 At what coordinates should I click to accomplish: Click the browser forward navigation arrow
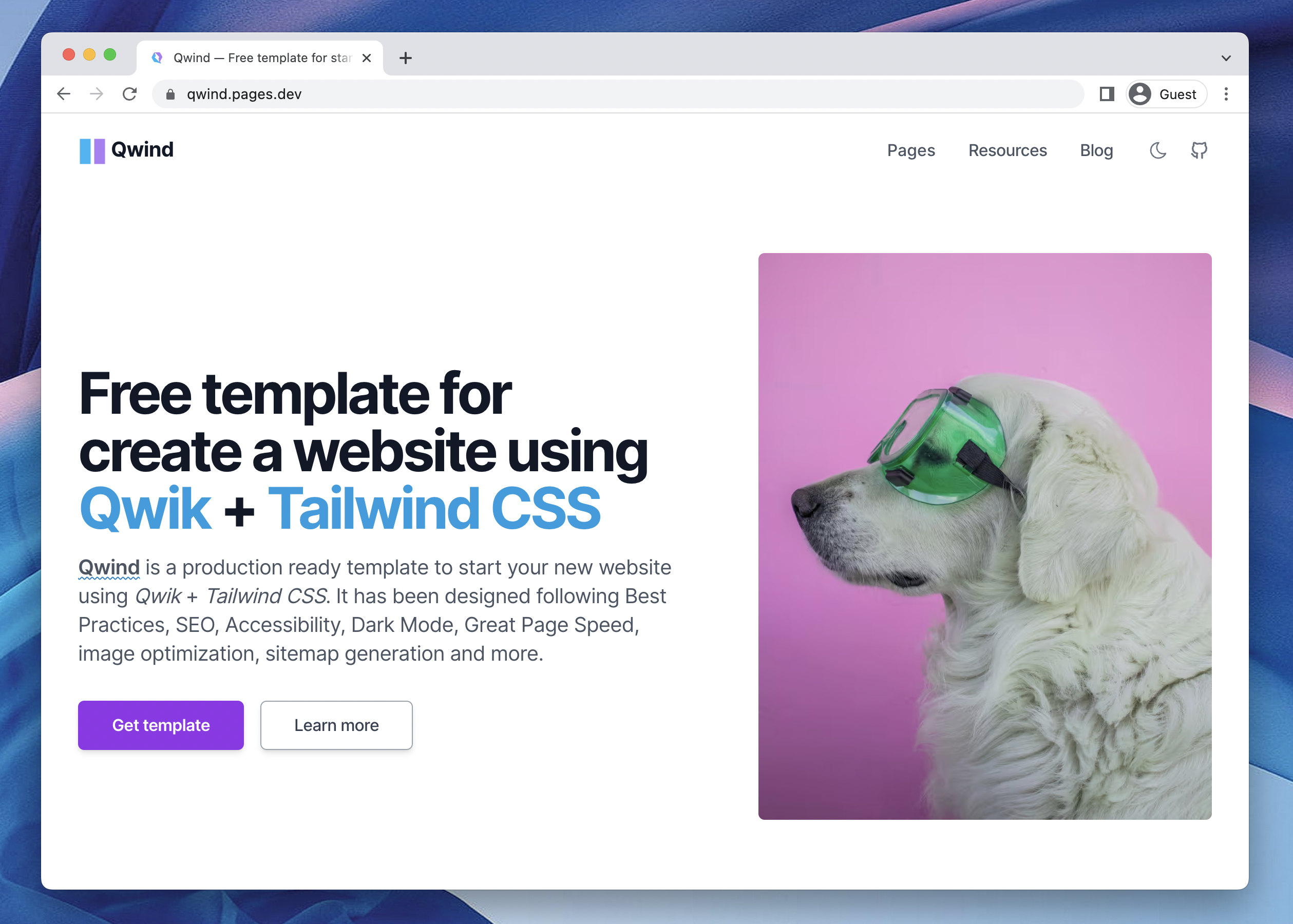click(96, 94)
